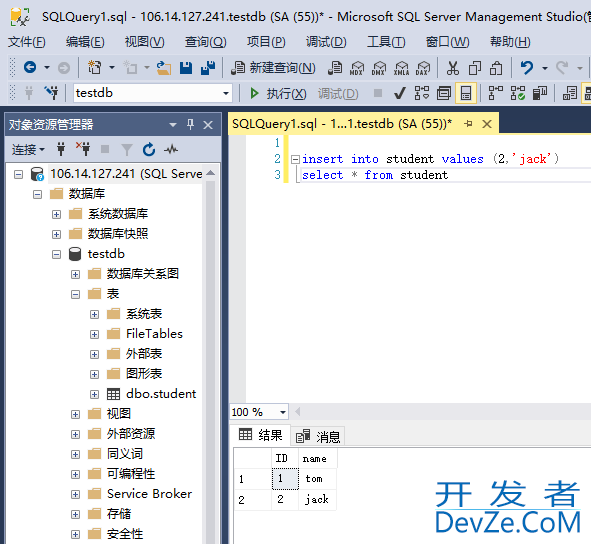Click the Object Explorer filter icon
591x544 pixels.
click(127, 150)
